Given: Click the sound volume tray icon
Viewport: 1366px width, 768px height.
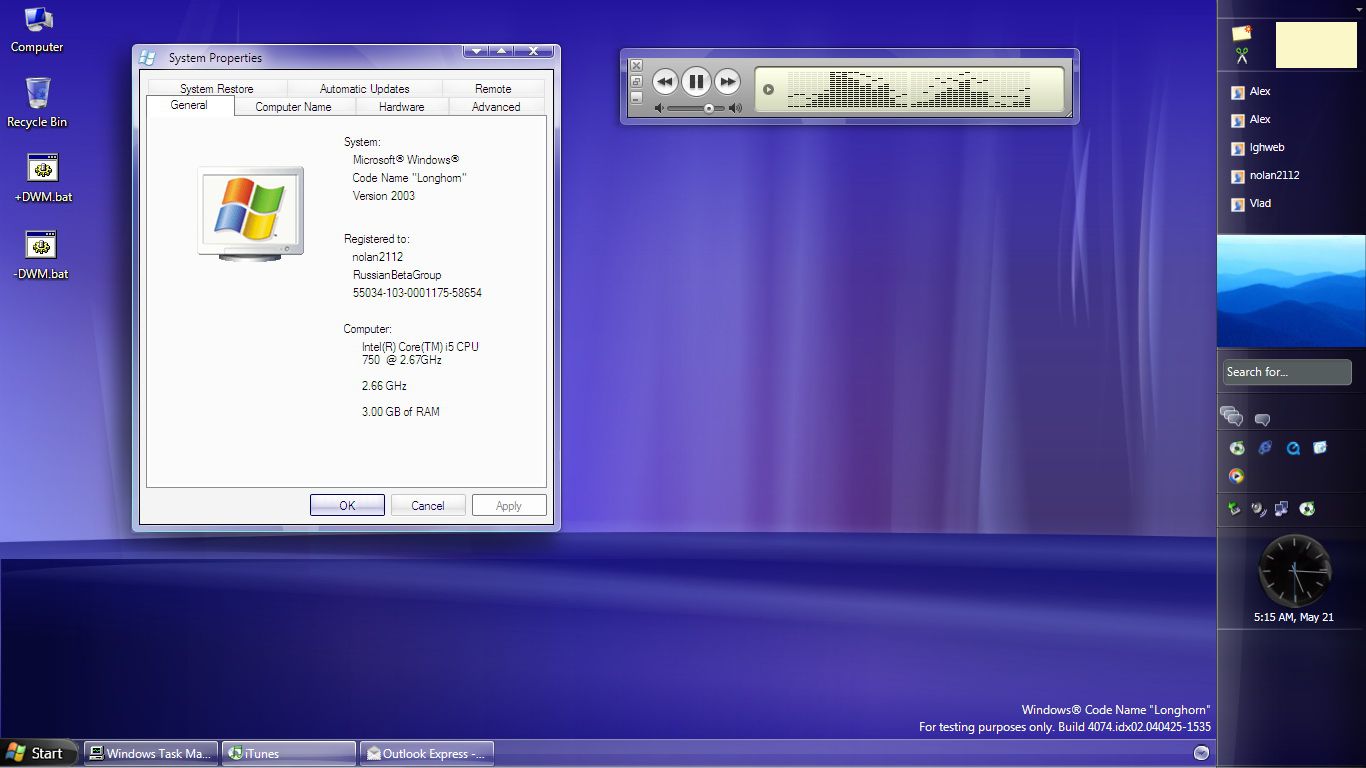Looking at the screenshot, I should pos(1258,509).
